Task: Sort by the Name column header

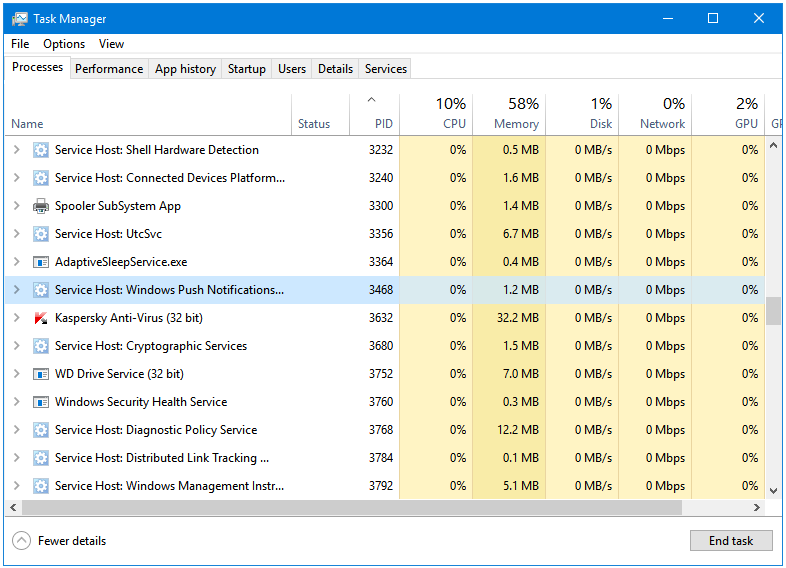Action: [148, 115]
